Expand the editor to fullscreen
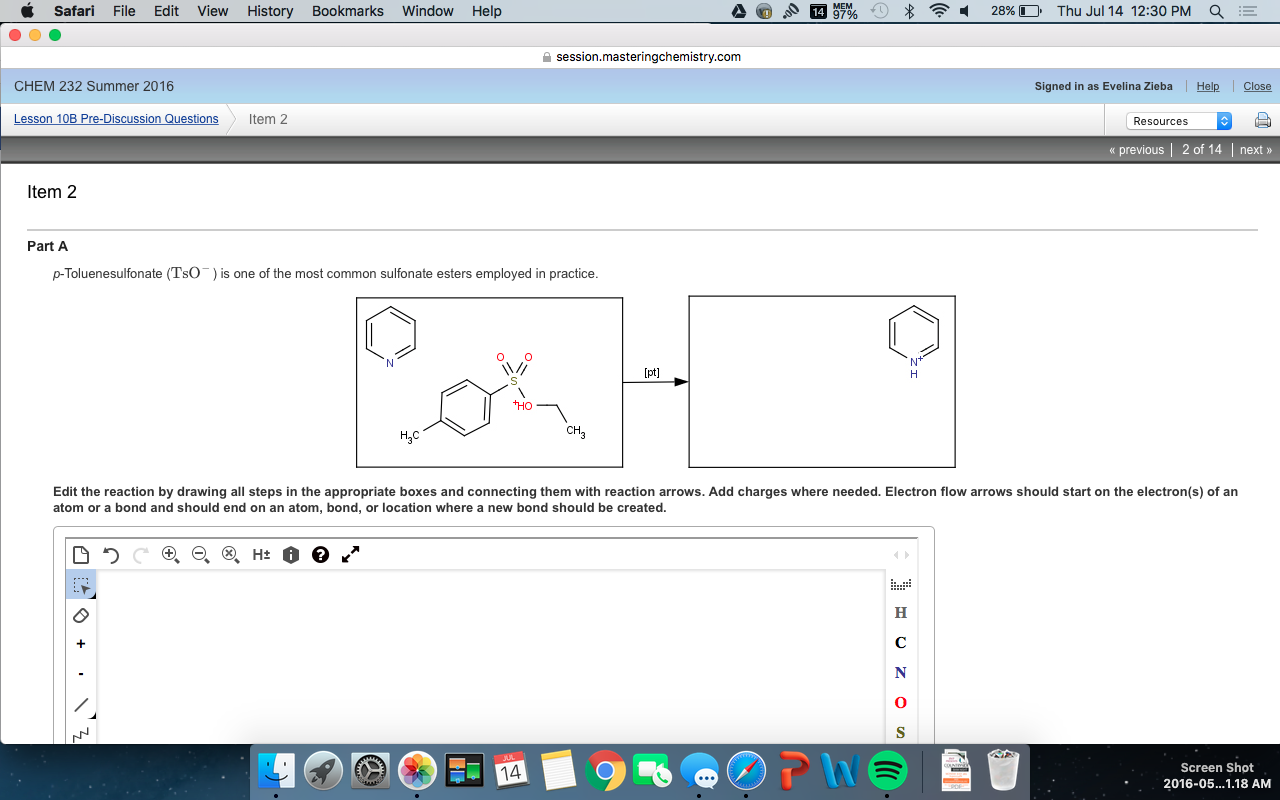Image resolution: width=1280 pixels, height=800 pixels. (x=349, y=554)
